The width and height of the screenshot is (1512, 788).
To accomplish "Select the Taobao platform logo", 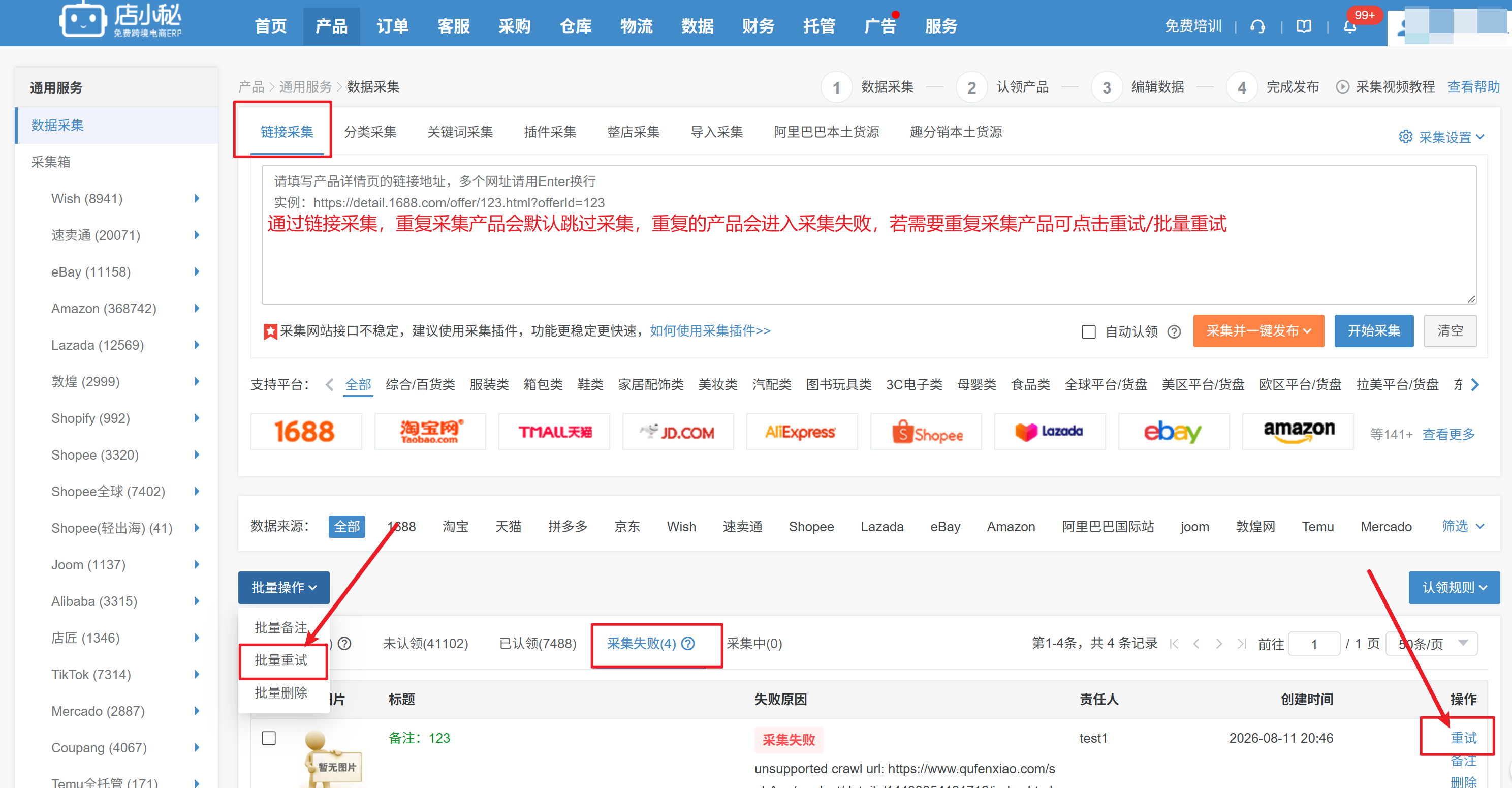I will pyautogui.click(x=430, y=432).
